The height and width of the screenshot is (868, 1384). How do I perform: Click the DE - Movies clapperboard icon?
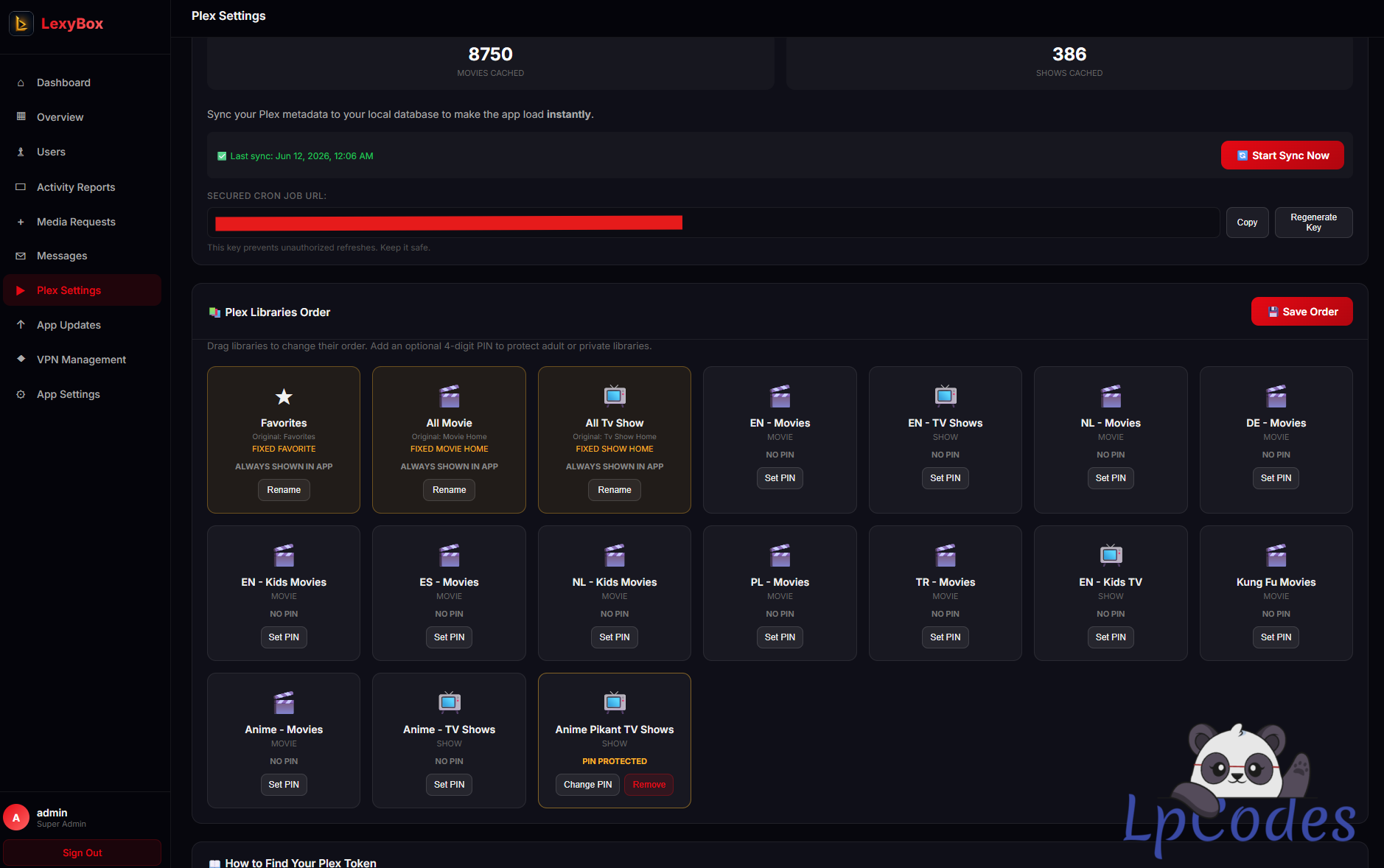(1276, 396)
